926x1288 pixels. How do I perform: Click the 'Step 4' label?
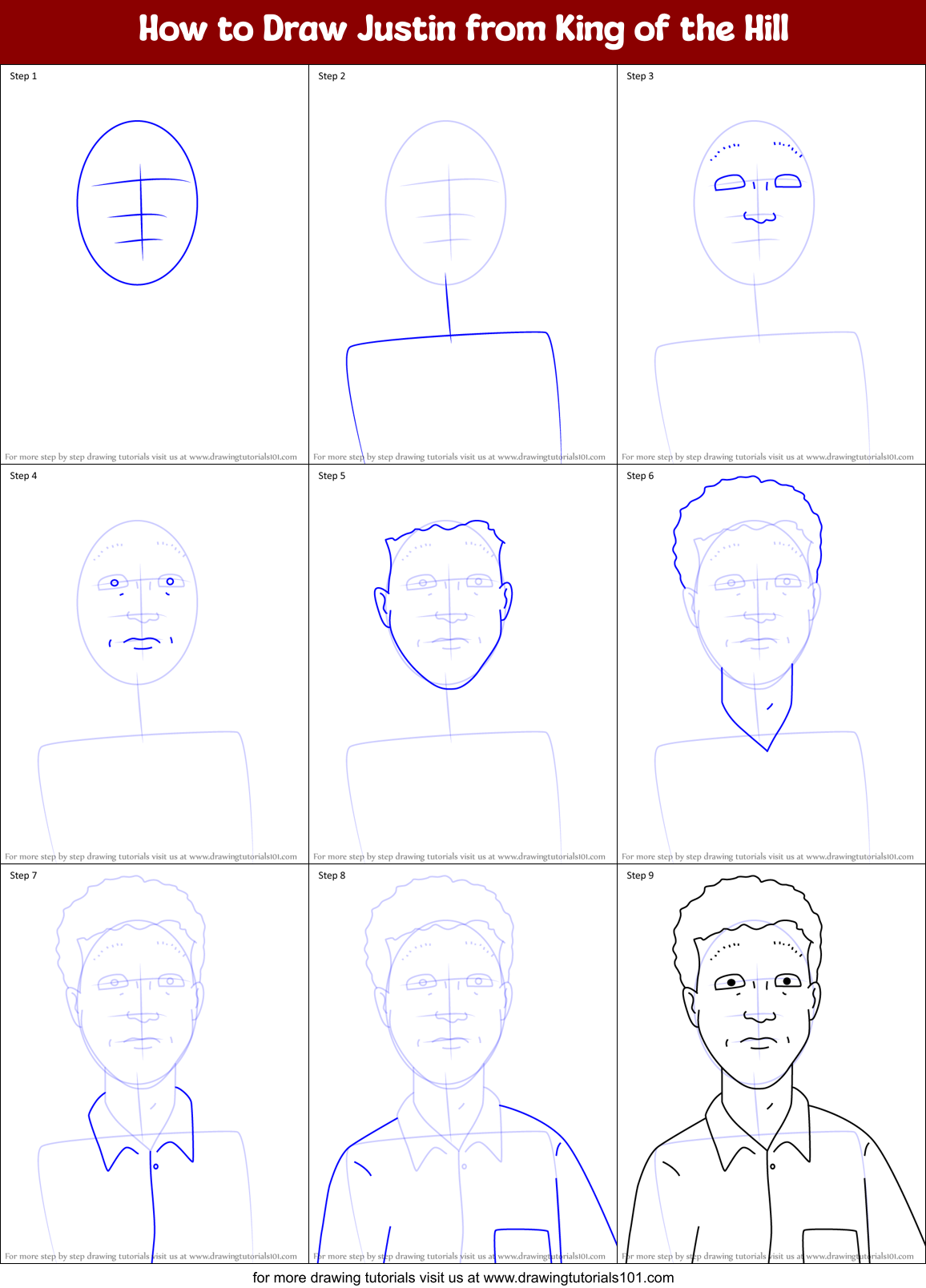23,476
